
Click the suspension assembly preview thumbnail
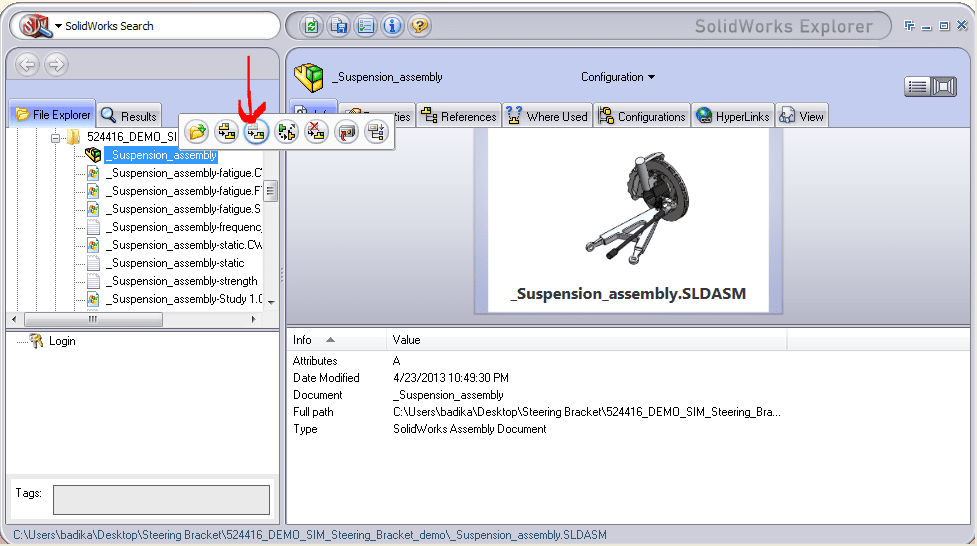628,220
